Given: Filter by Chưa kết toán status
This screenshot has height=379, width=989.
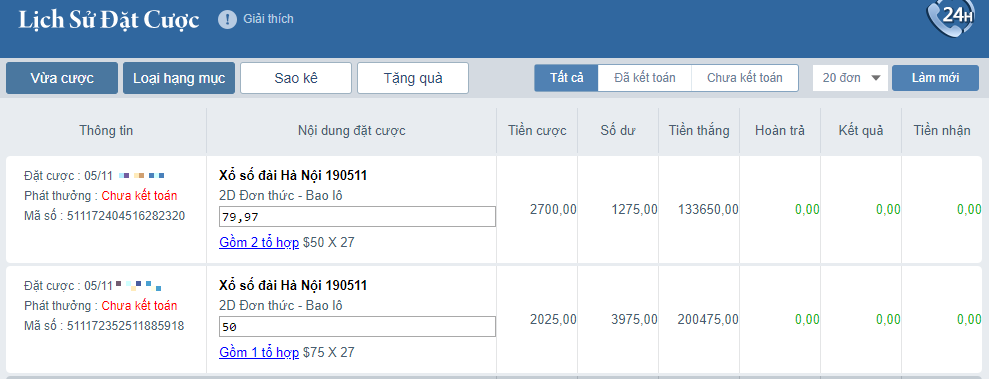Looking at the screenshot, I should point(745,78).
